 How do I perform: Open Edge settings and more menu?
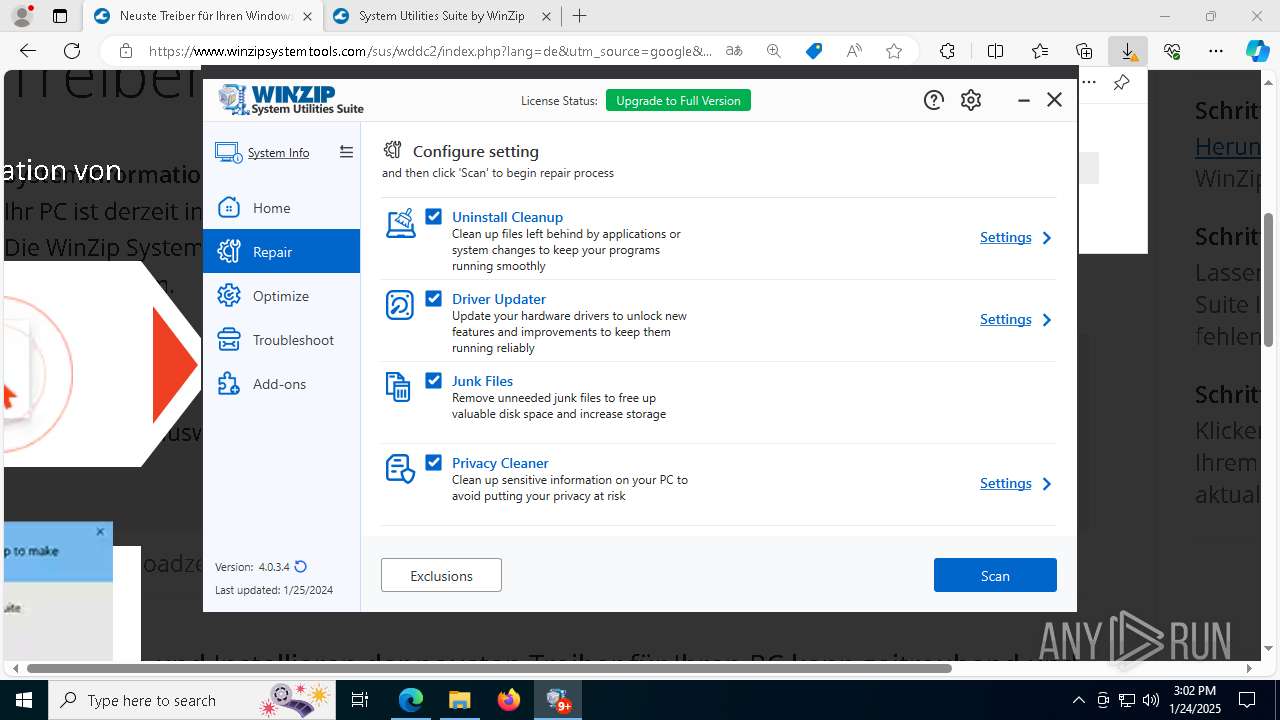coord(1215,51)
